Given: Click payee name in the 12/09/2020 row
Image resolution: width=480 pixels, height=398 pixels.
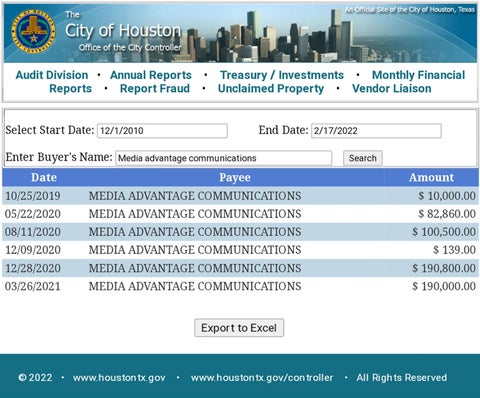Looking at the screenshot, I should click(x=195, y=250).
